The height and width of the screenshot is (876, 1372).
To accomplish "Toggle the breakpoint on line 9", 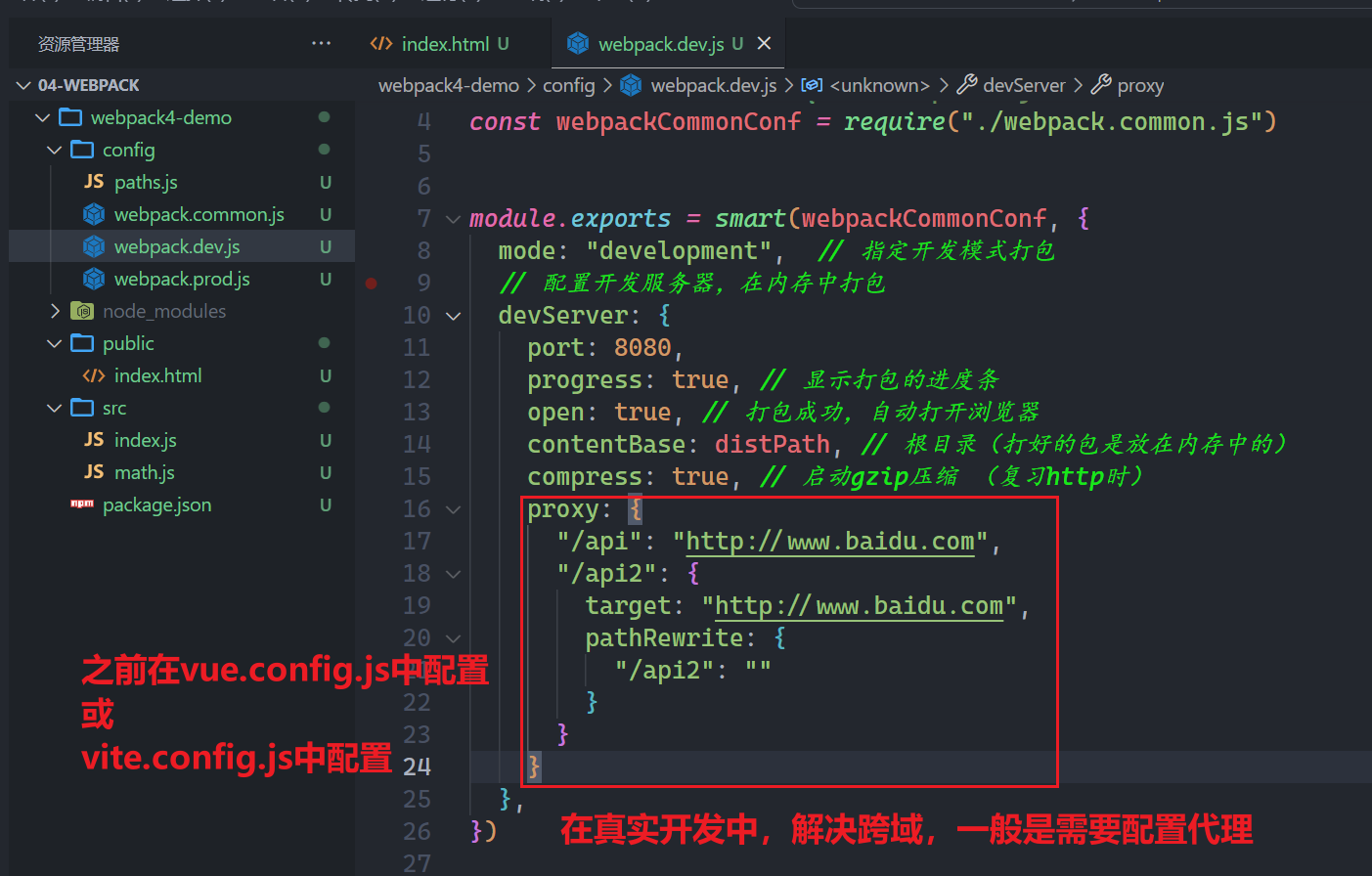I will click(372, 284).
